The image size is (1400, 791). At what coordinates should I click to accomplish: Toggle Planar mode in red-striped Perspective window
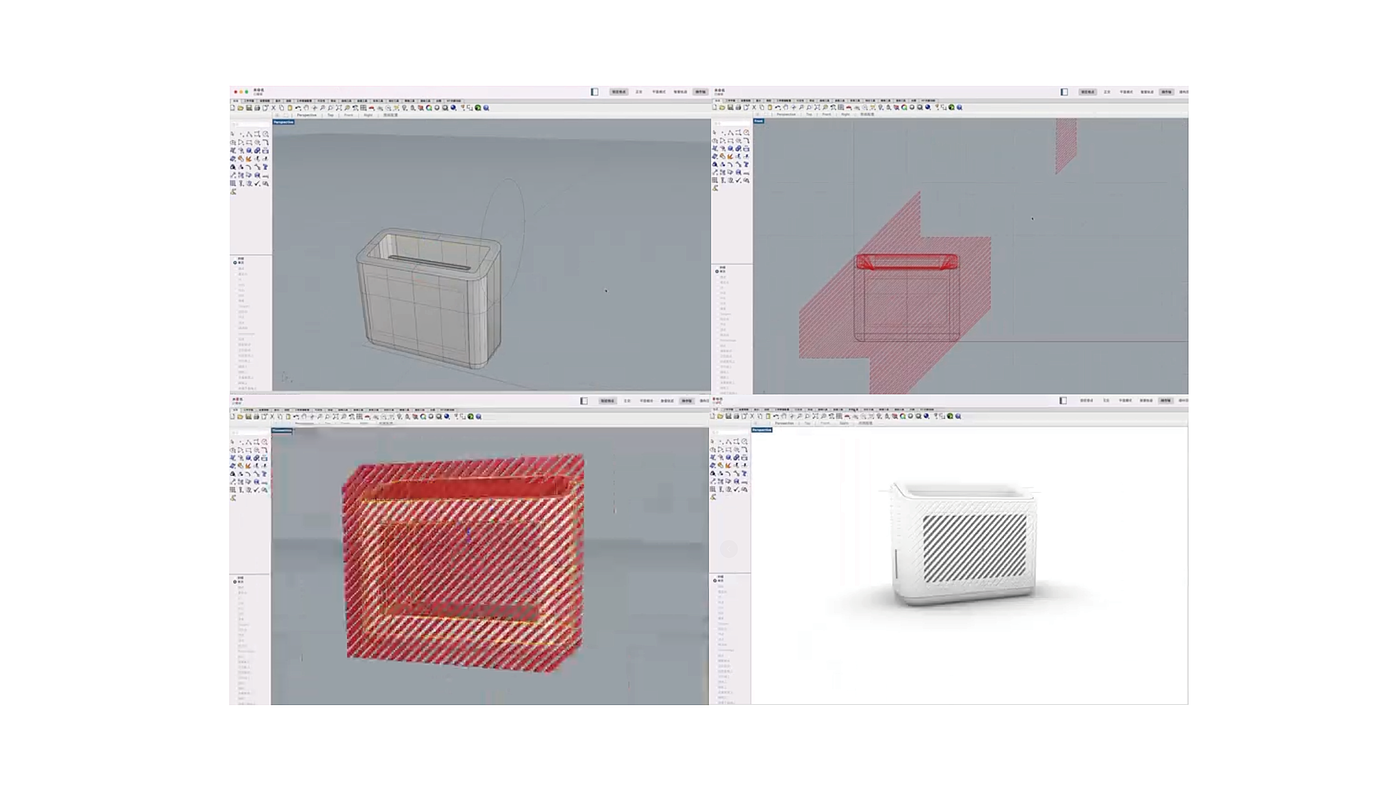(647, 401)
